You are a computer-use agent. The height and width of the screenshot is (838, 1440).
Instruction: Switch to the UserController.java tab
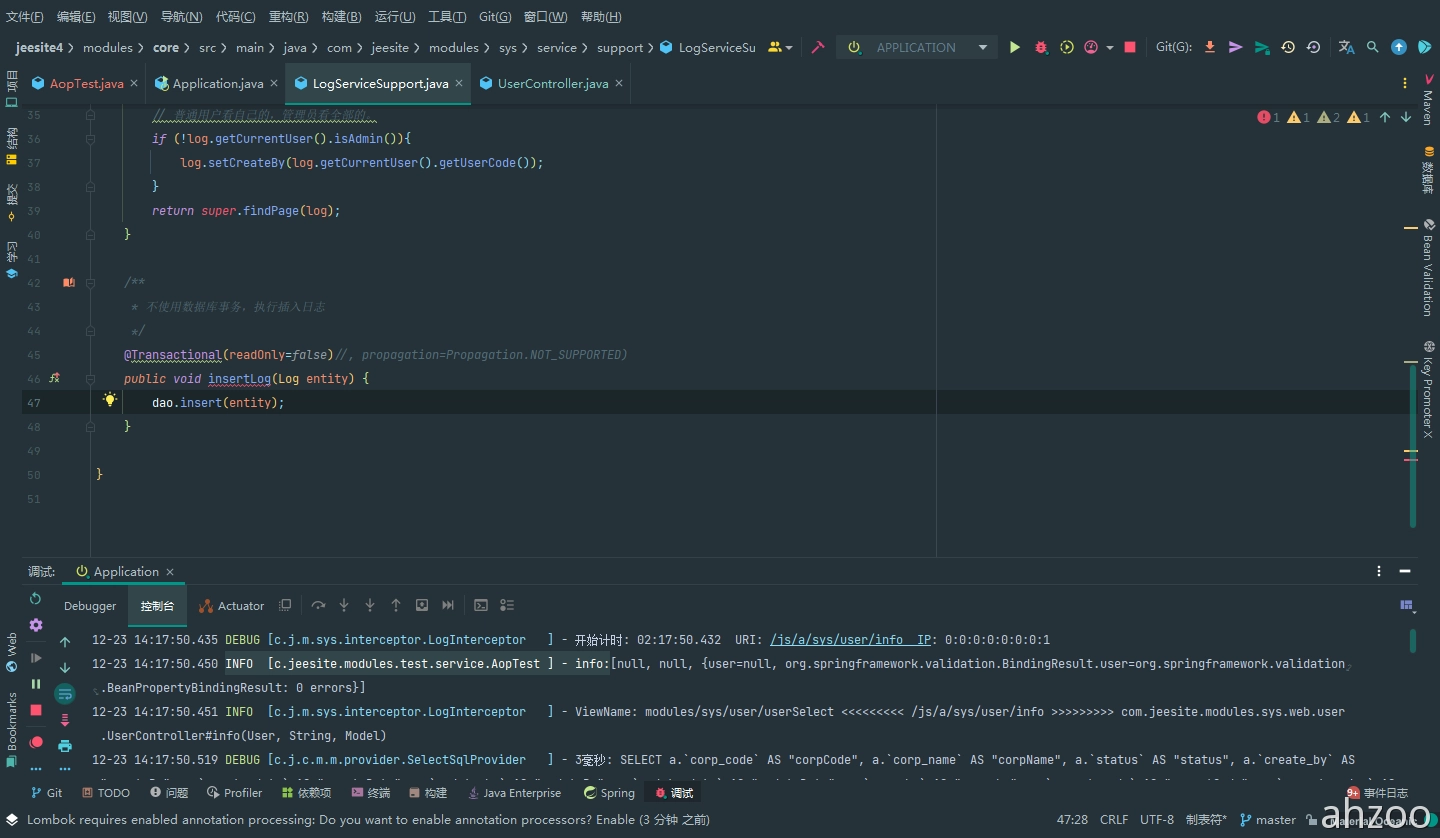point(552,84)
